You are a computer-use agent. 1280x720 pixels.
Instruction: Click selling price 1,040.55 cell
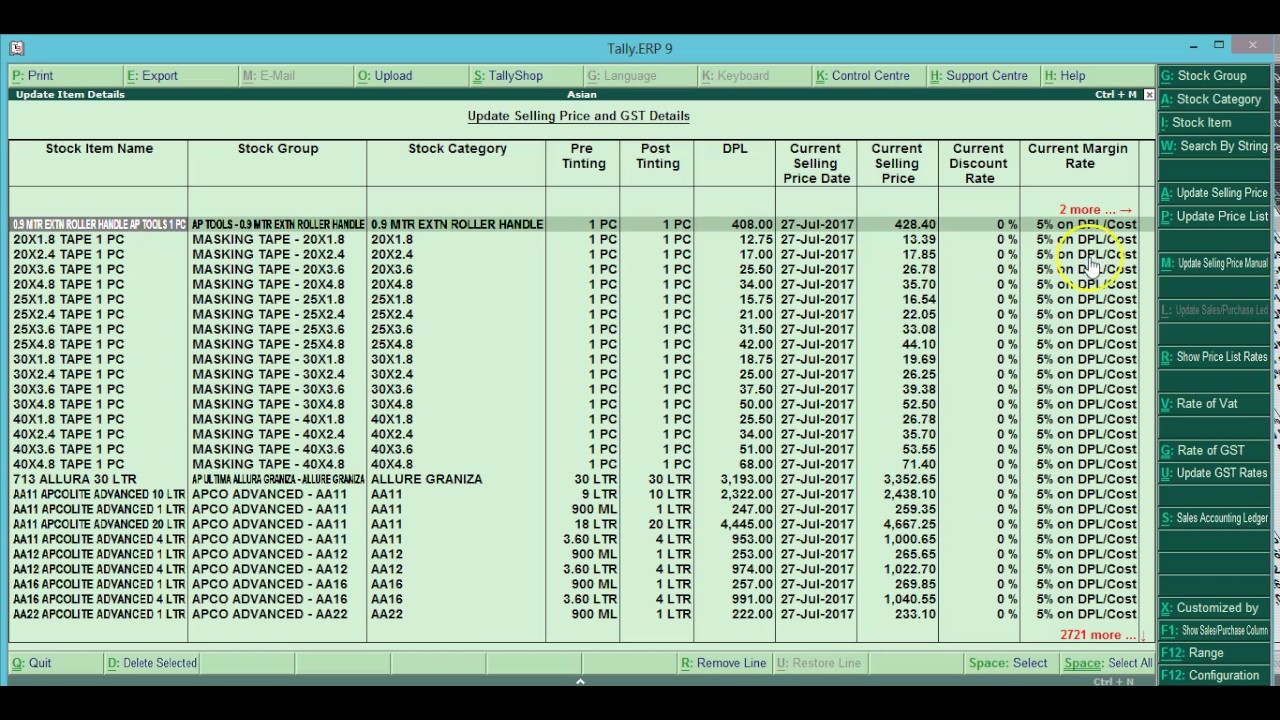[908, 600]
